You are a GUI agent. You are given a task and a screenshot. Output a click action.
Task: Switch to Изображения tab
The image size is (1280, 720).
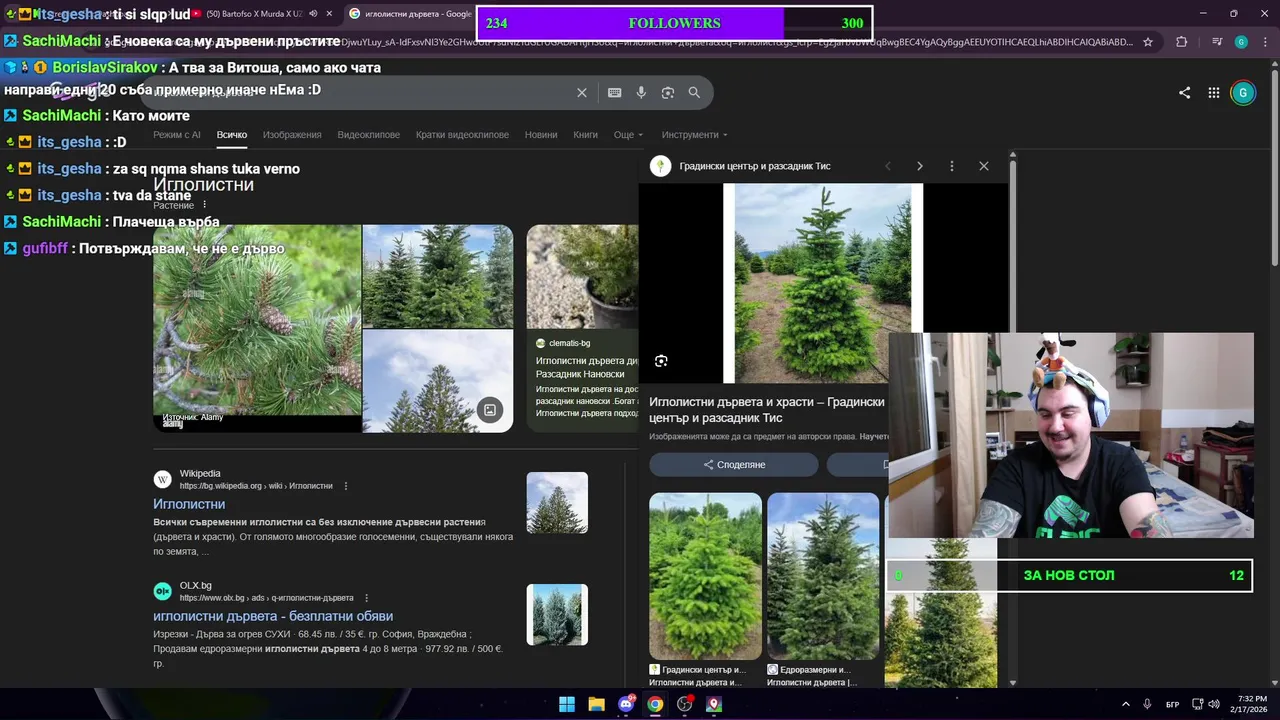pos(292,135)
